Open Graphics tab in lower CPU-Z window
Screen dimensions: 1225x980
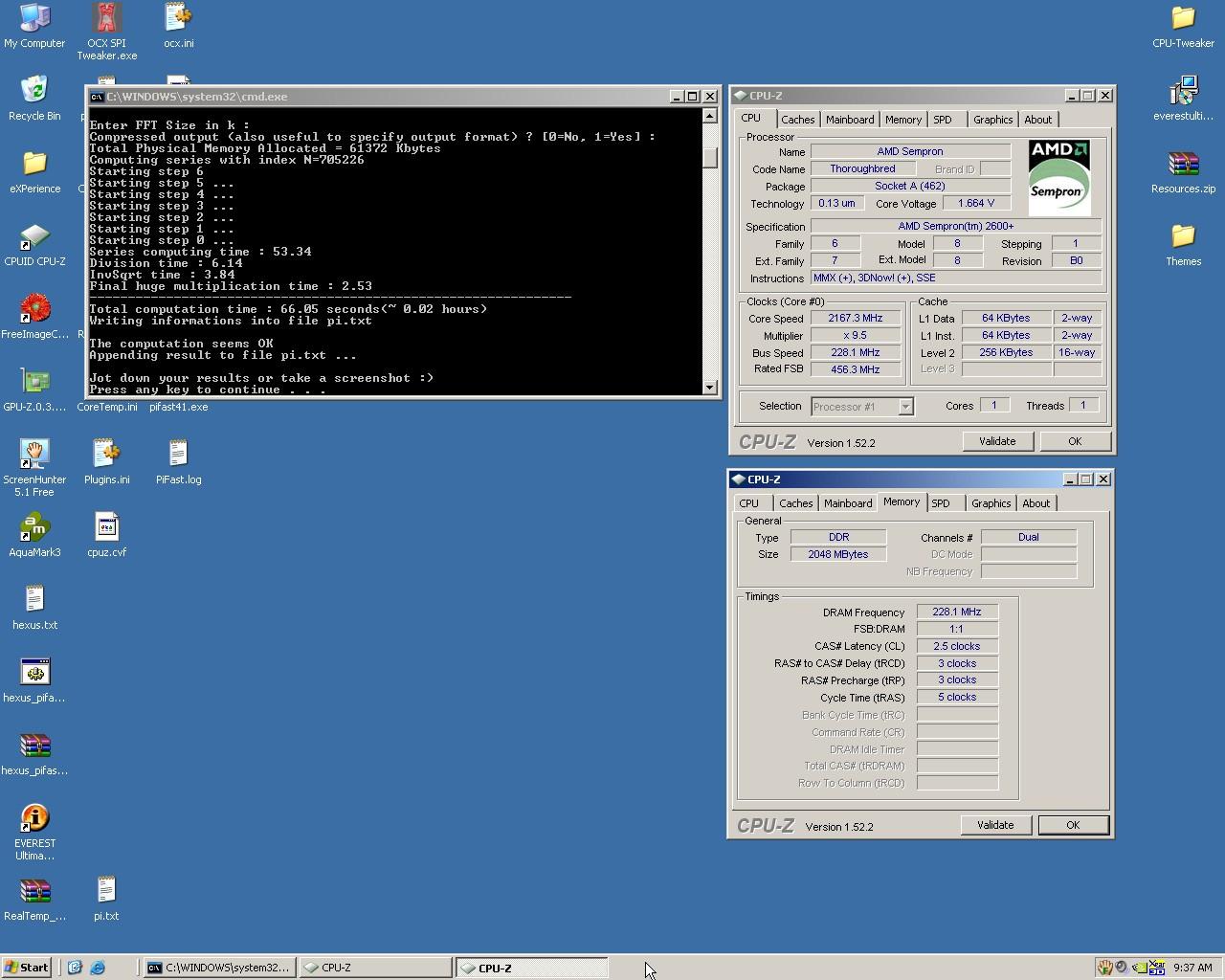pyautogui.click(x=991, y=503)
